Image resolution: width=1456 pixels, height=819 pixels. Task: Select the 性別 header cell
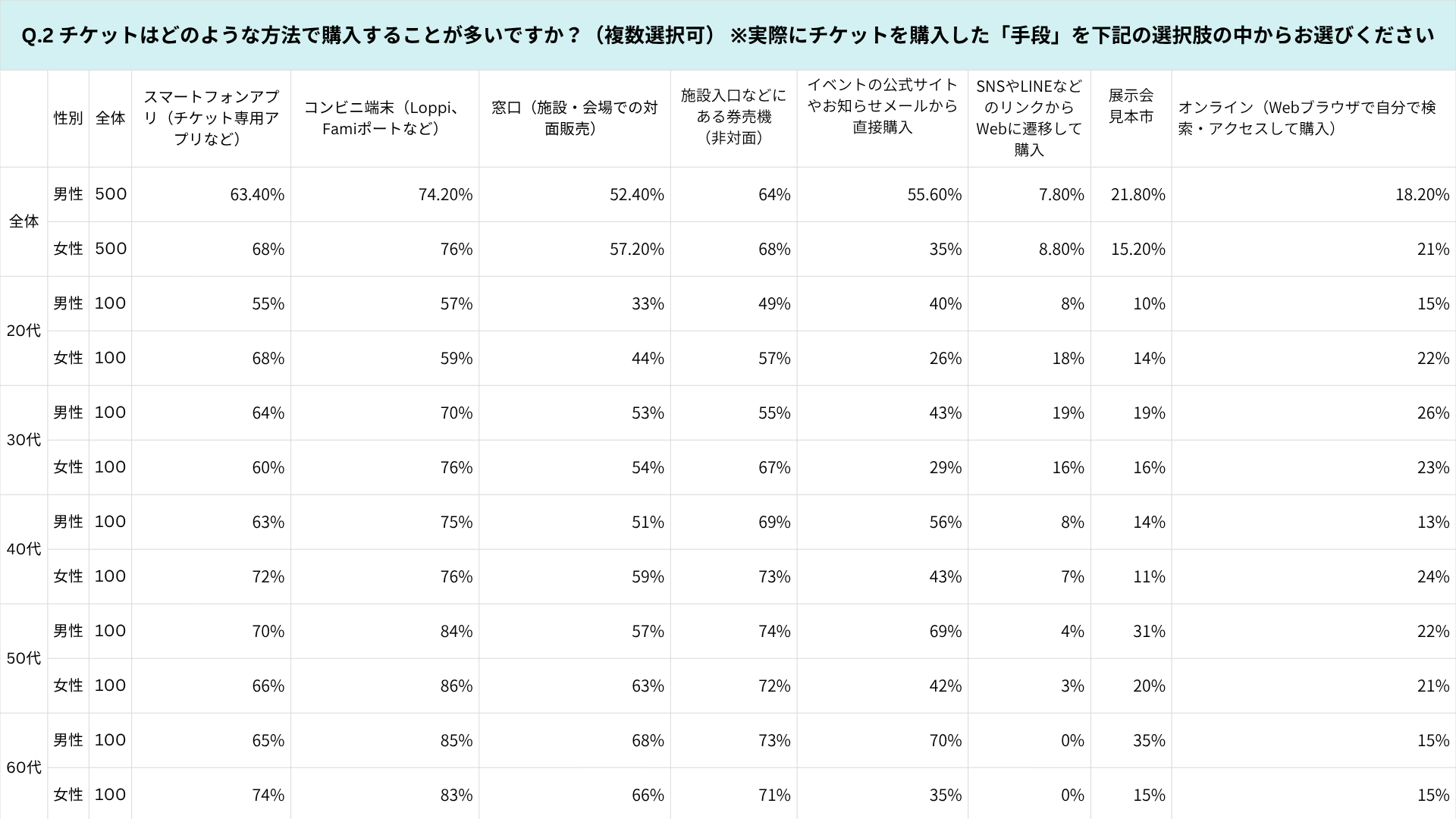(x=68, y=118)
